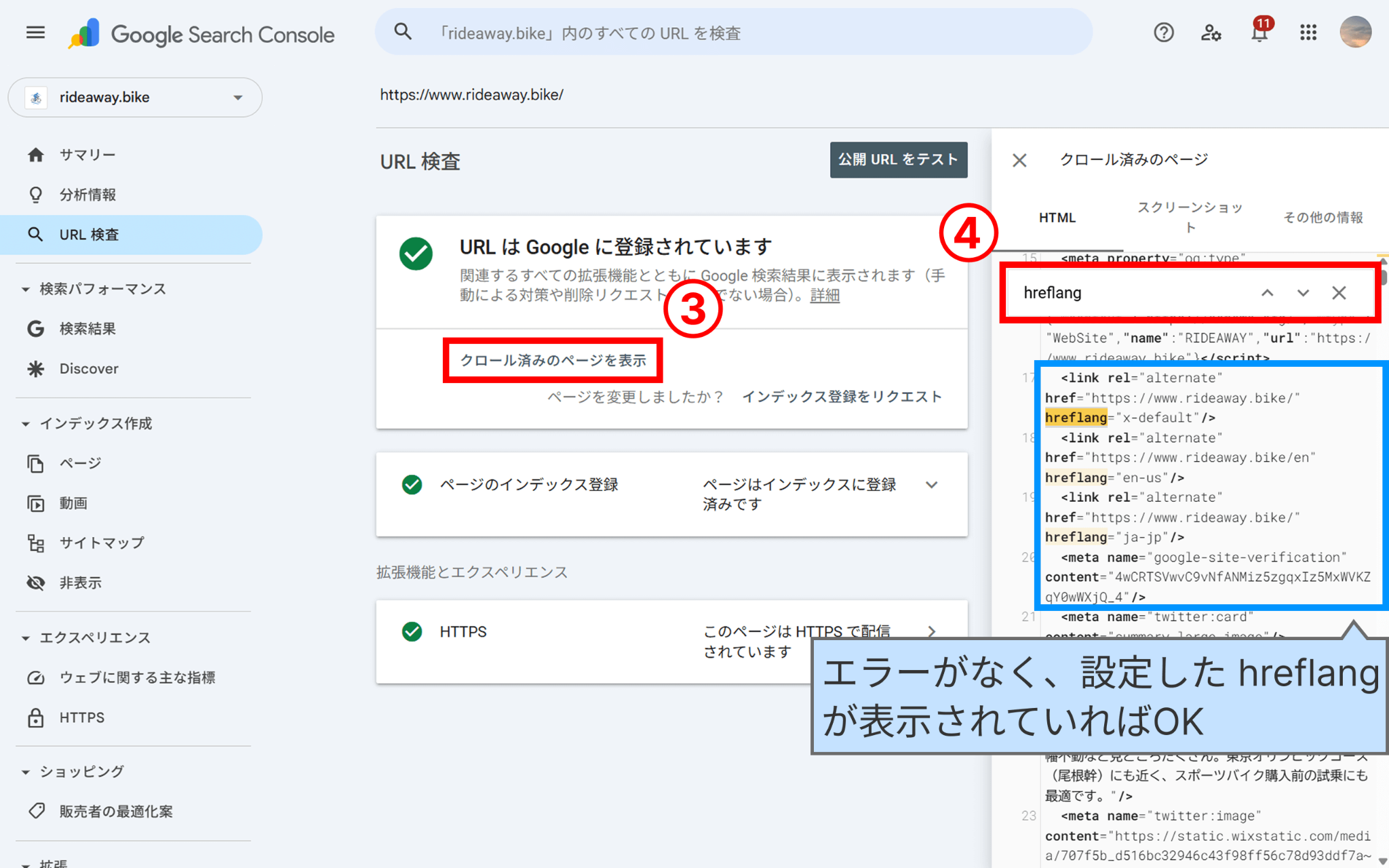Open the Google apps grid
Viewport: 1389px width, 868px height.
1308,32
